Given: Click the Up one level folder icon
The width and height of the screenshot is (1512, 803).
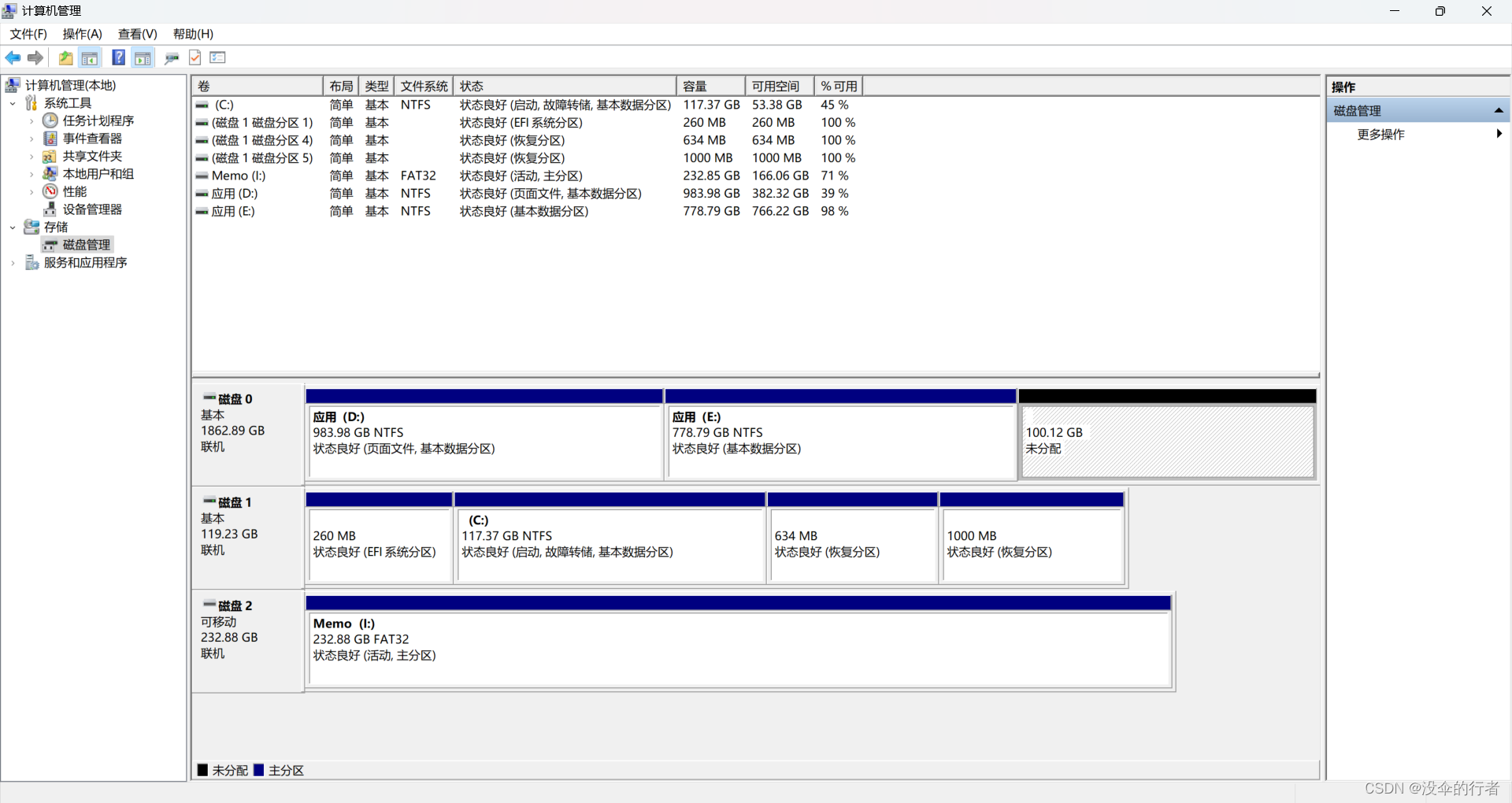Looking at the screenshot, I should pyautogui.click(x=66, y=57).
